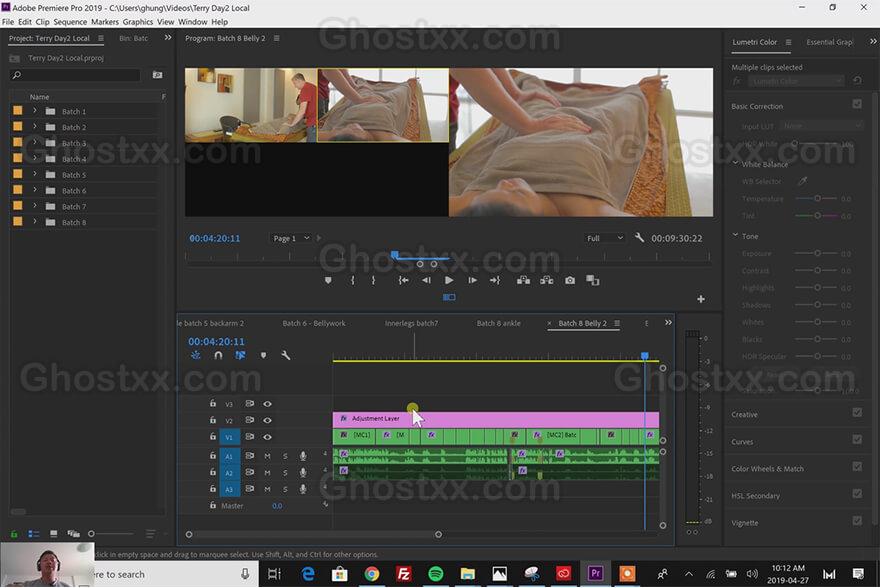Screen dimensions: 880x587
Task: Switch Project panel to list view
Action: pos(34,534)
